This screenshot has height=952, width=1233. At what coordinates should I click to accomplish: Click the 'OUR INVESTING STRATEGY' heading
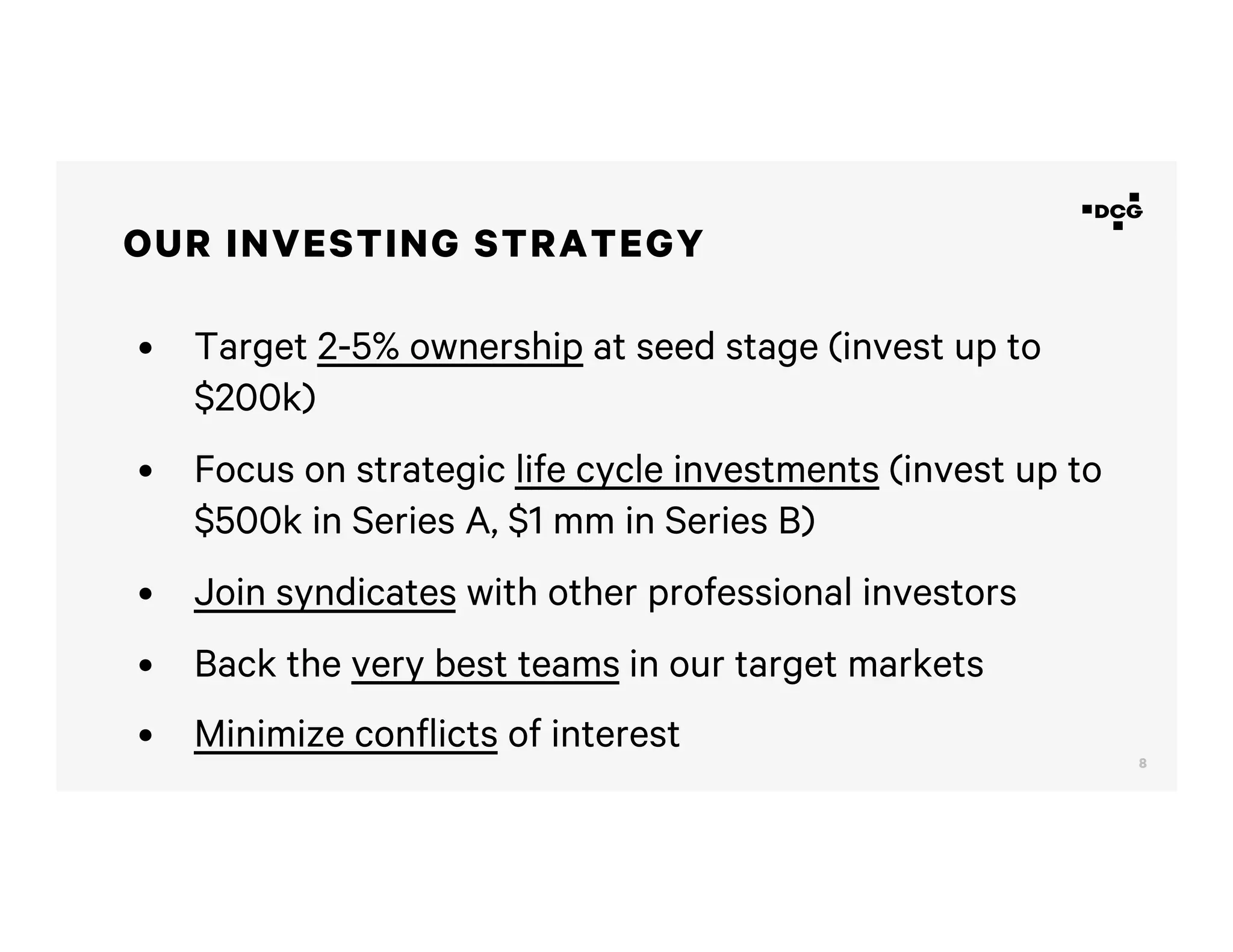click(414, 244)
